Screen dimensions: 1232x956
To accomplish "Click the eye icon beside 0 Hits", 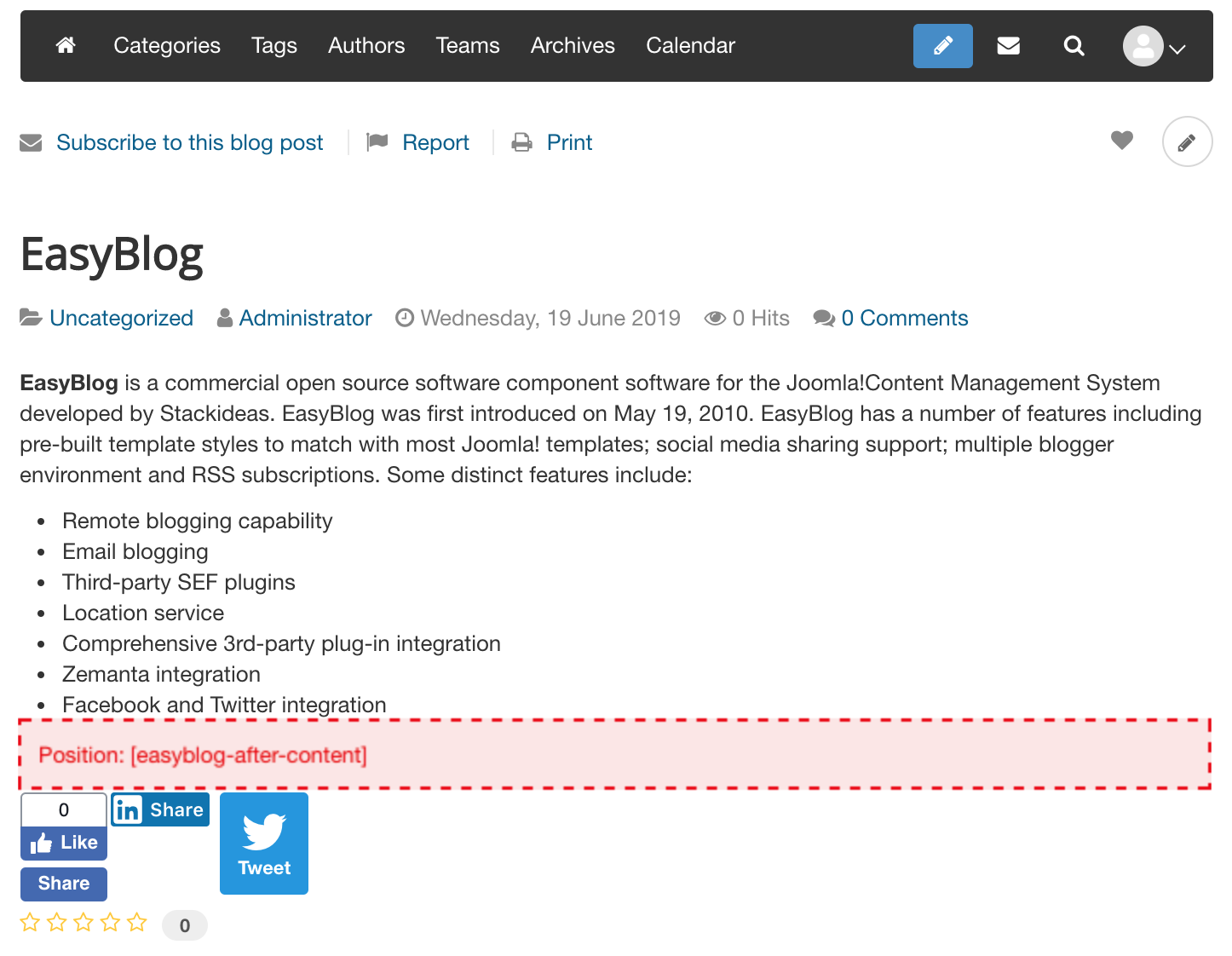I will click(x=715, y=319).
